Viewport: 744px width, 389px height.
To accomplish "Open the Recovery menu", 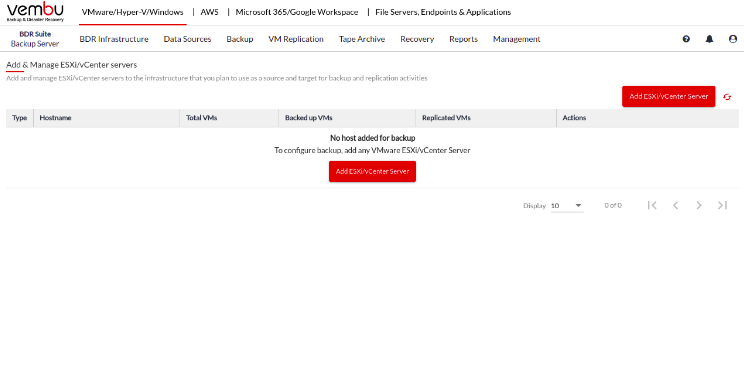I will (x=417, y=39).
